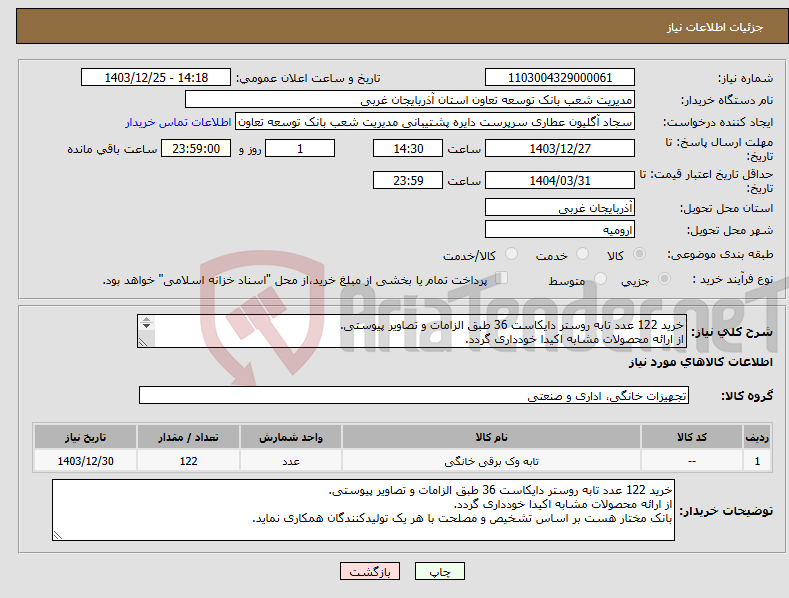Click the ردیف column header
Image resolution: width=789 pixels, height=598 pixels.
(x=757, y=437)
